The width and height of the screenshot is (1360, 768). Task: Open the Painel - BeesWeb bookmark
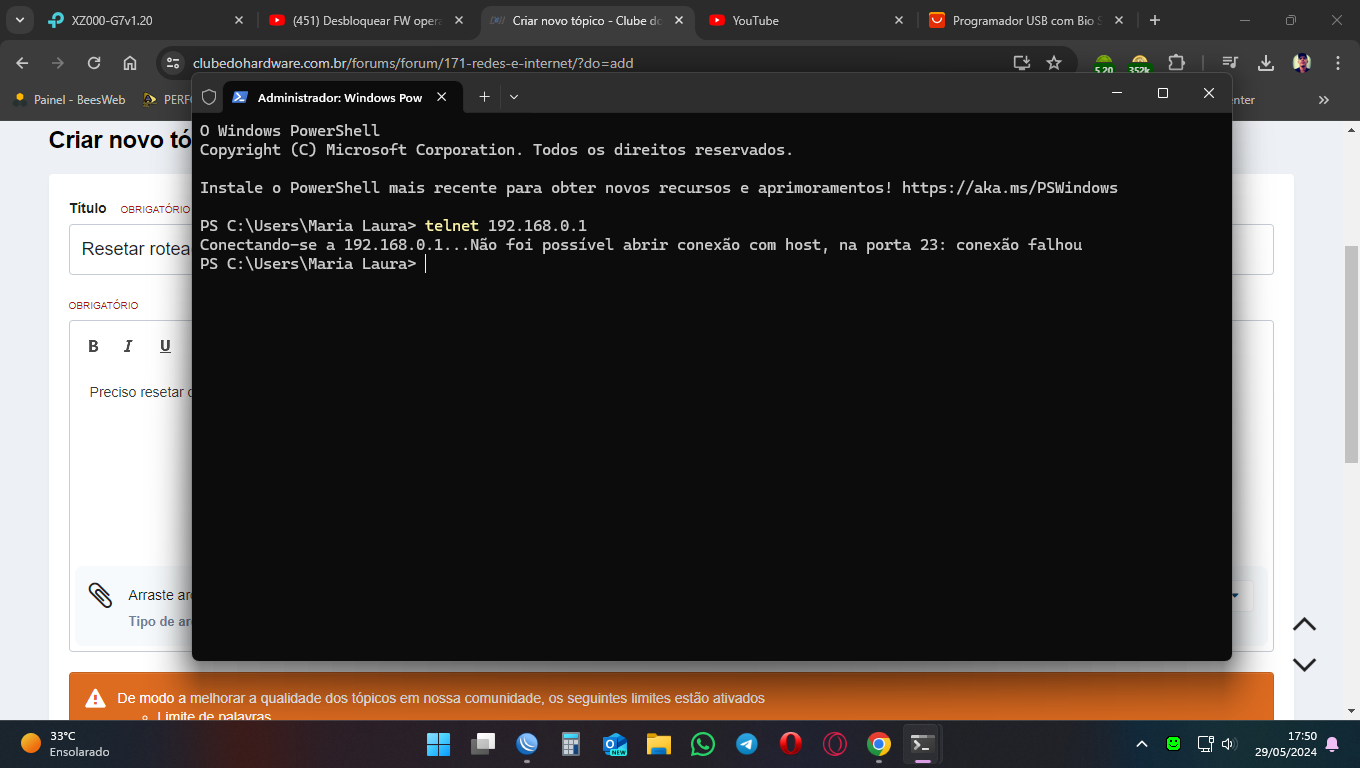69,100
